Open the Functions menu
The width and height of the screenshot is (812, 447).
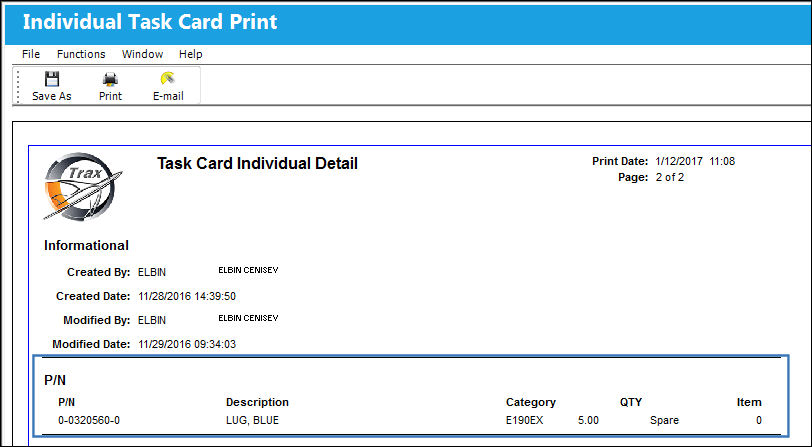pyautogui.click(x=81, y=54)
